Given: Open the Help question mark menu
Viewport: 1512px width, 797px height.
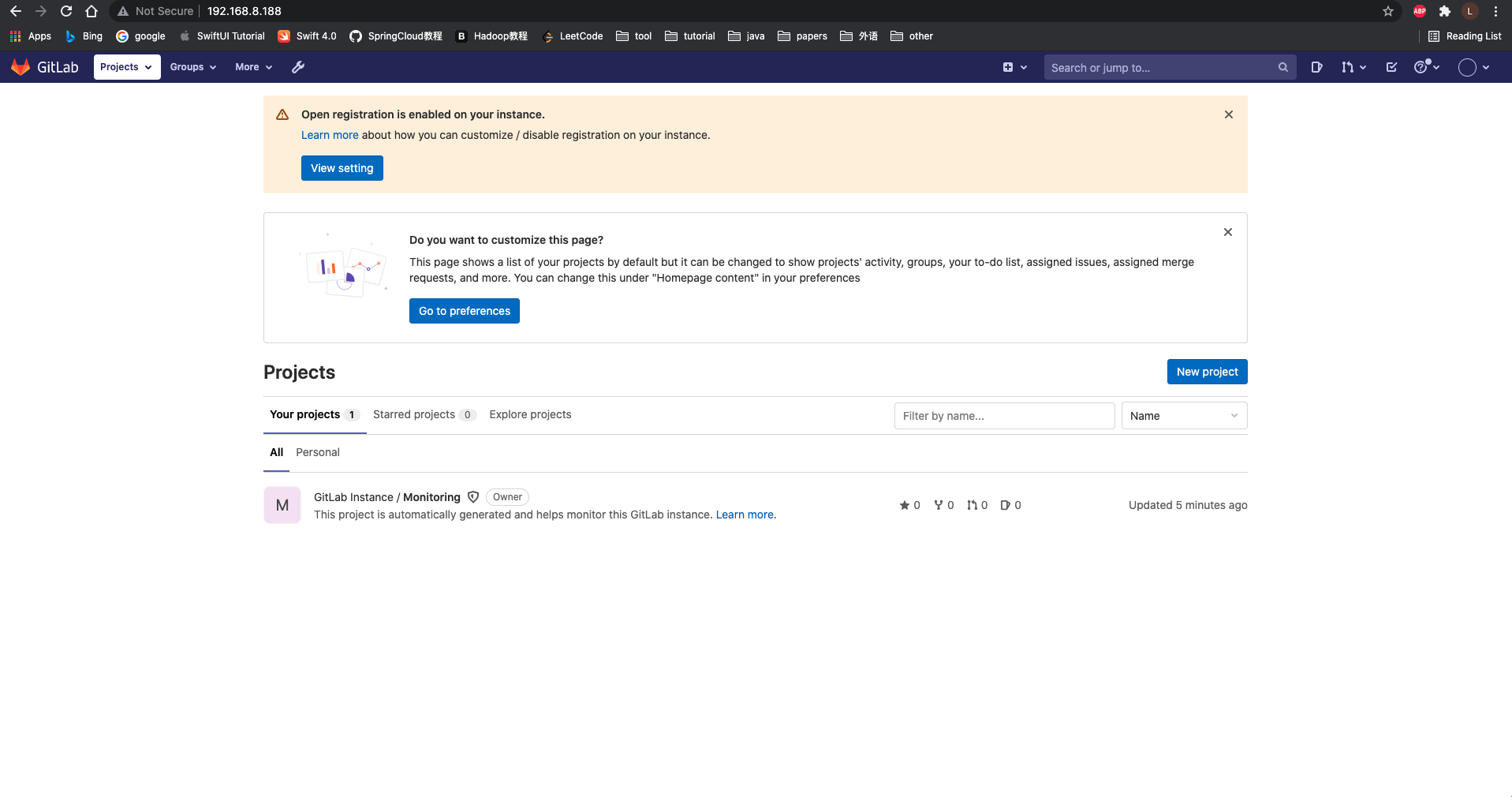Looking at the screenshot, I should pyautogui.click(x=1427, y=67).
